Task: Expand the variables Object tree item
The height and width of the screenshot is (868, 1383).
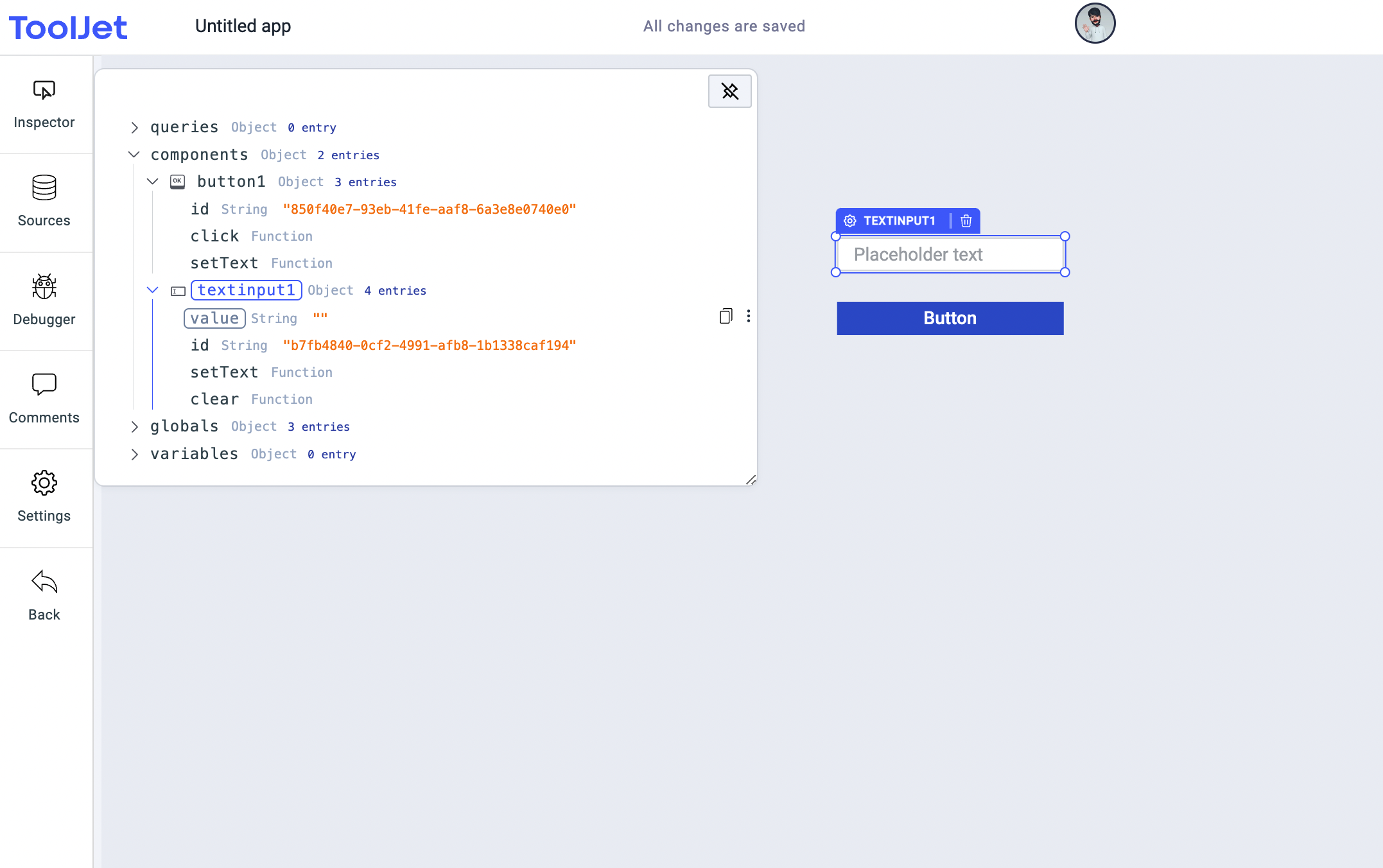Action: [136, 454]
